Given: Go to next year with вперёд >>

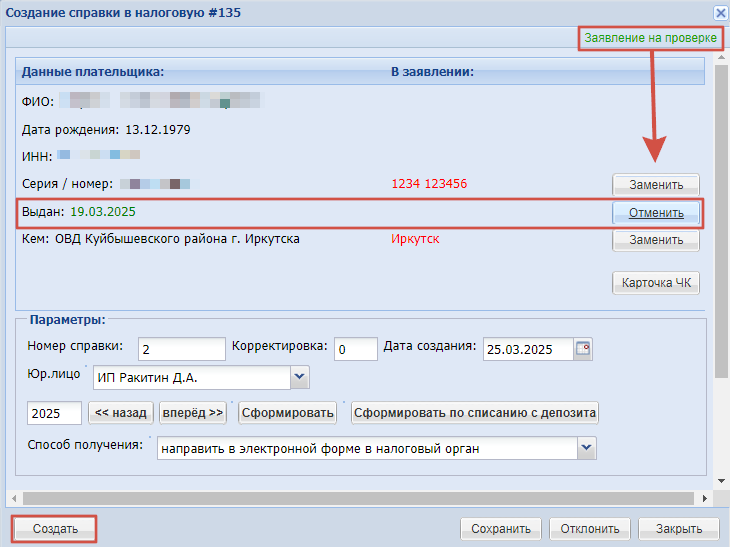Looking at the screenshot, I should pyautogui.click(x=193, y=413).
